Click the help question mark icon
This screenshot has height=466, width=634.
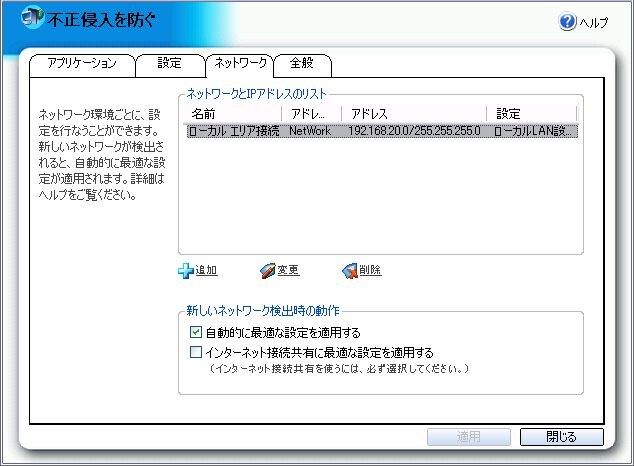point(568,21)
